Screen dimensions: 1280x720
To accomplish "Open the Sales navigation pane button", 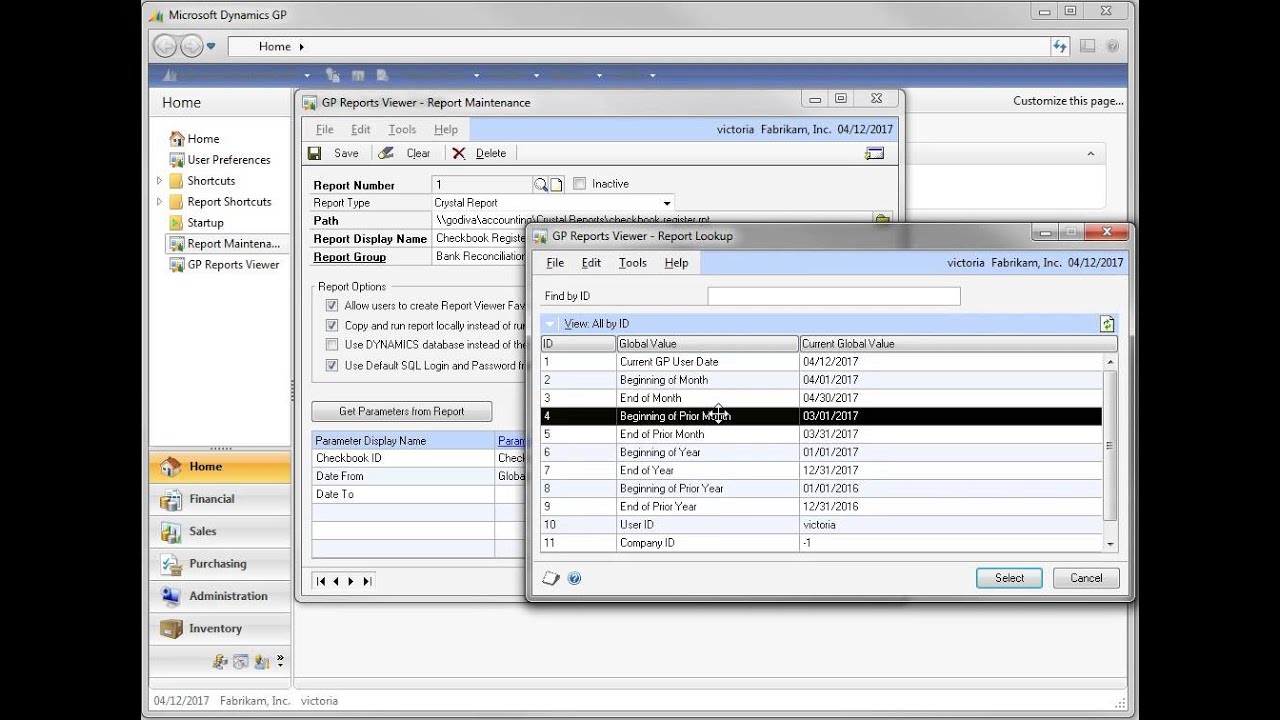I will [x=220, y=531].
